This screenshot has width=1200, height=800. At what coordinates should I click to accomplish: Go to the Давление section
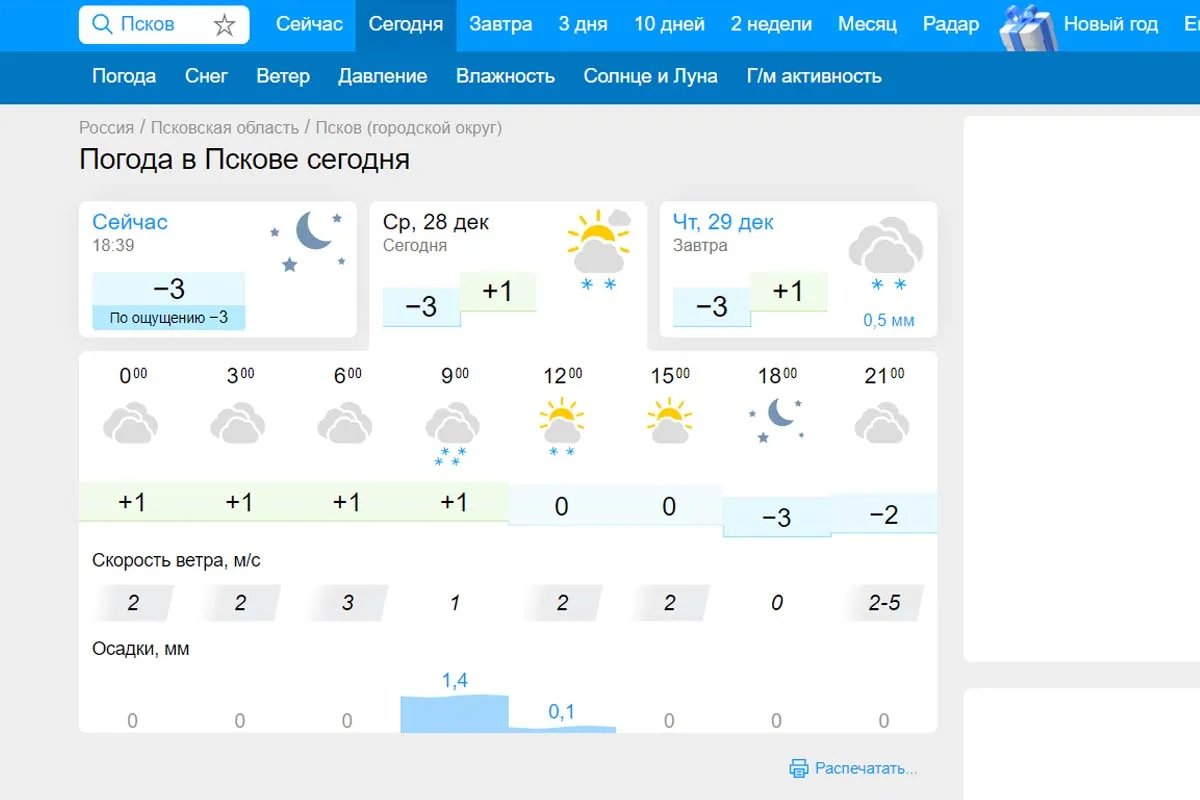pyautogui.click(x=382, y=76)
